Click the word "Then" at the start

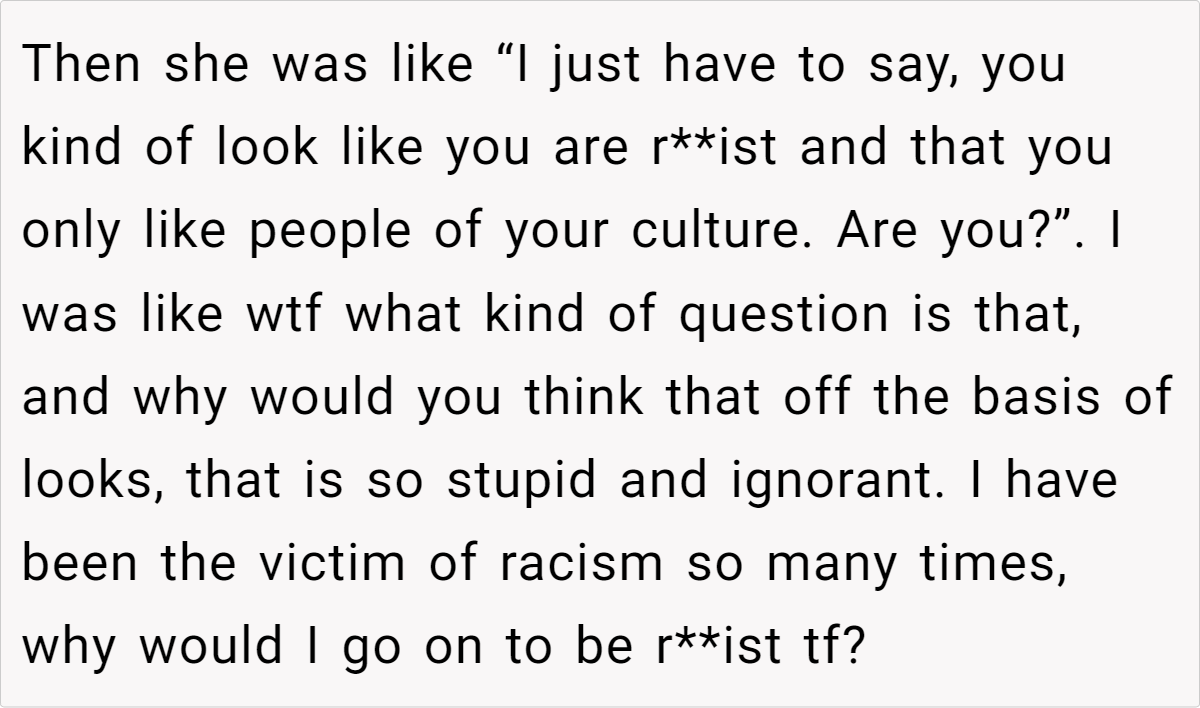(x=77, y=66)
